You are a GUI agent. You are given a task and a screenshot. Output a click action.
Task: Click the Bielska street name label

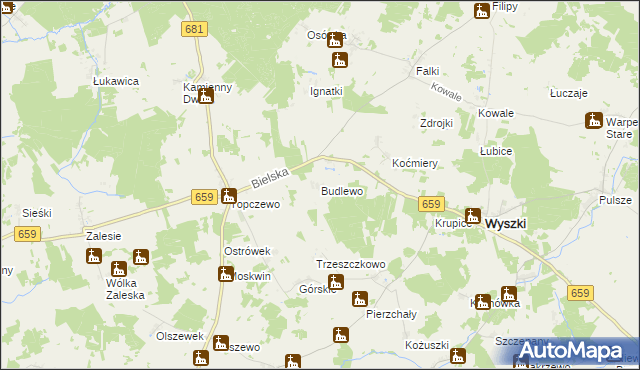pyautogui.click(x=270, y=178)
